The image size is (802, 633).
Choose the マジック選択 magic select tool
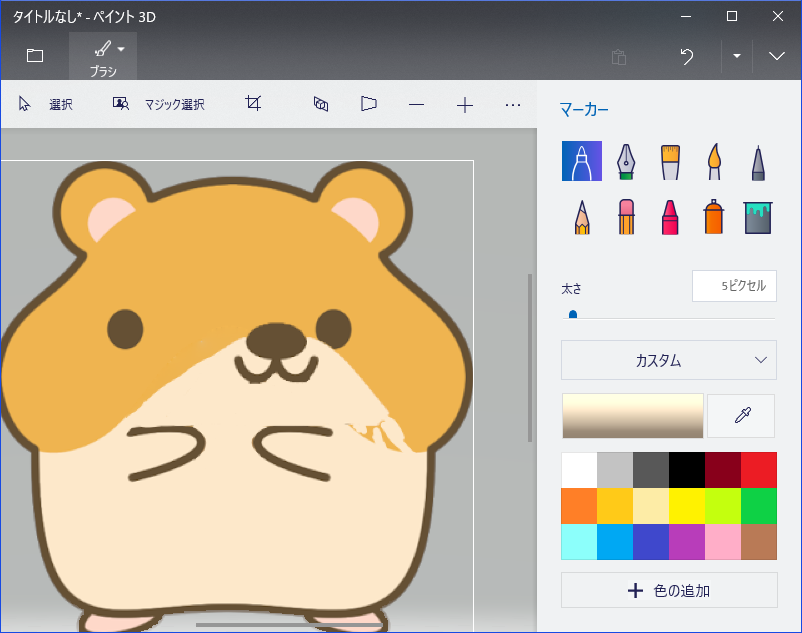(159, 104)
